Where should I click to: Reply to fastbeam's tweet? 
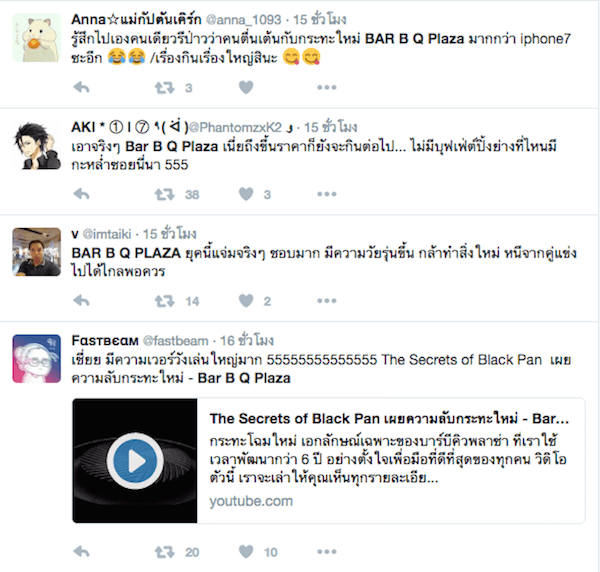pyautogui.click(x=82, y=552)
